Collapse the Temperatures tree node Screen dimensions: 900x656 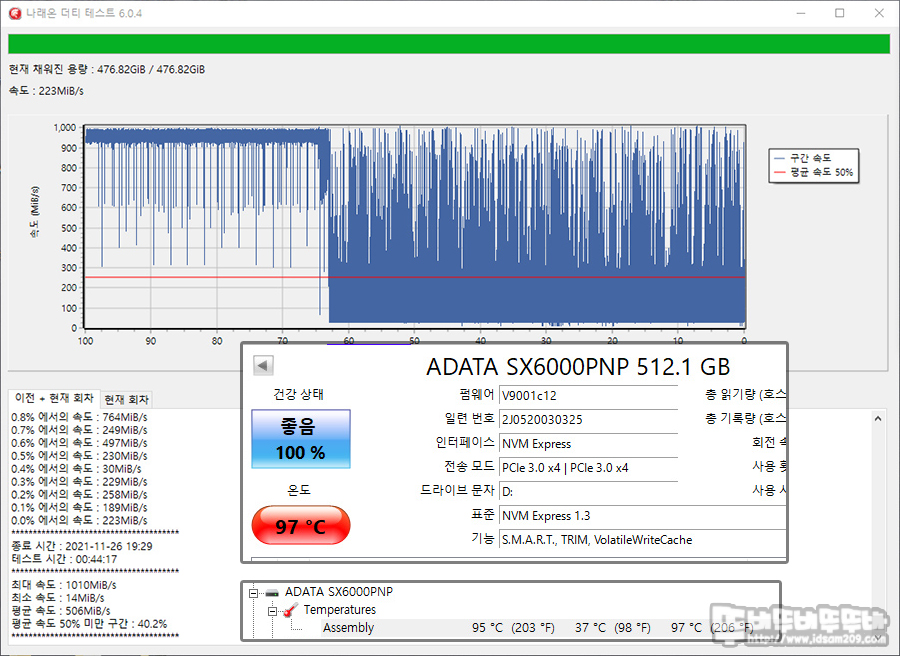273,611
